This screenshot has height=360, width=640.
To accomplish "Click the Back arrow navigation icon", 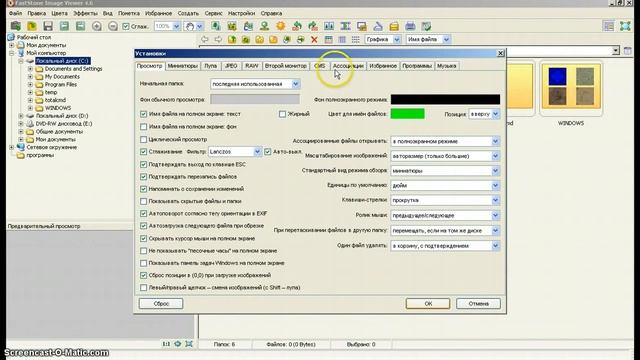I will point(204,39).
